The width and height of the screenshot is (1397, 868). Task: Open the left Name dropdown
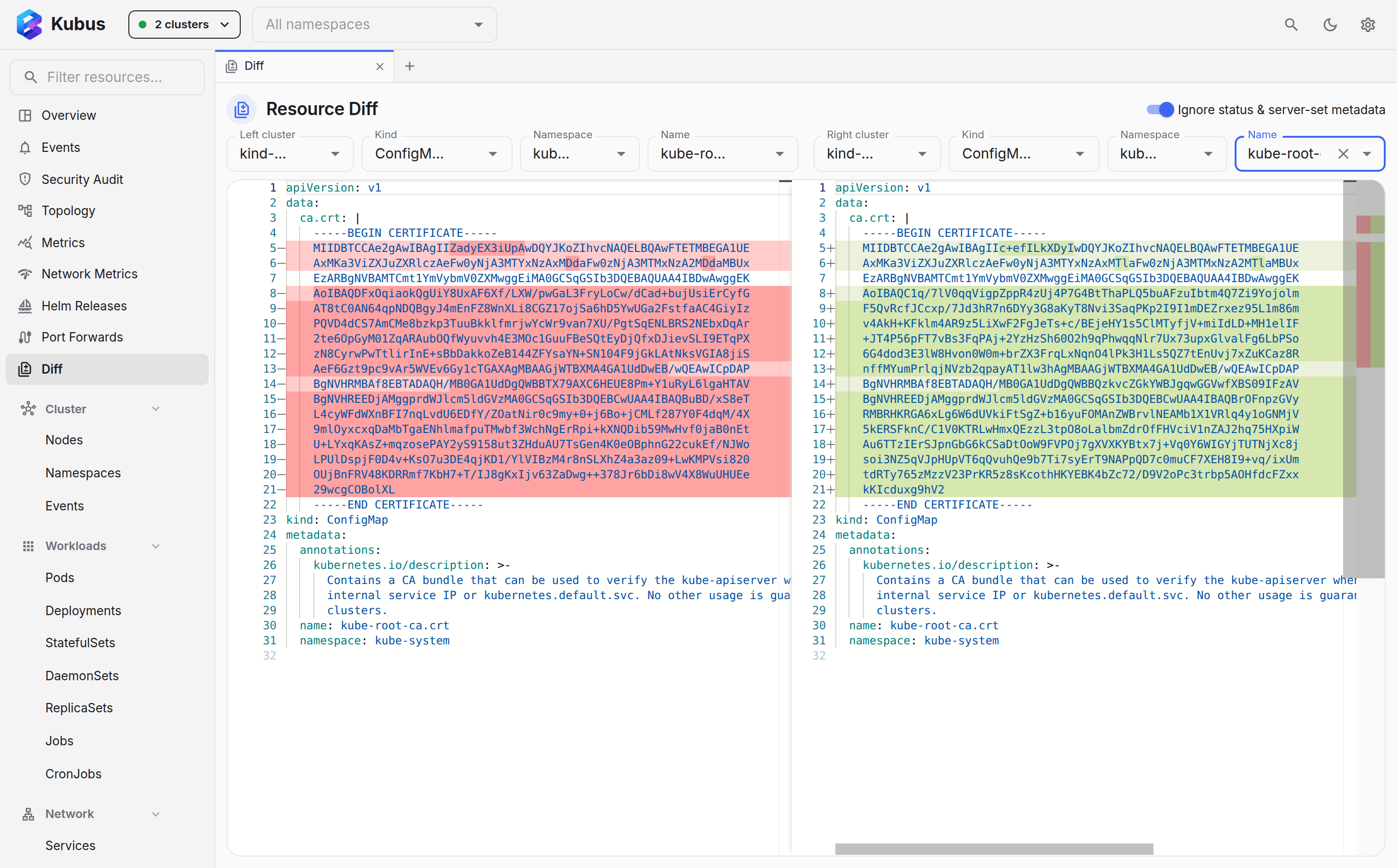point(722,154)
